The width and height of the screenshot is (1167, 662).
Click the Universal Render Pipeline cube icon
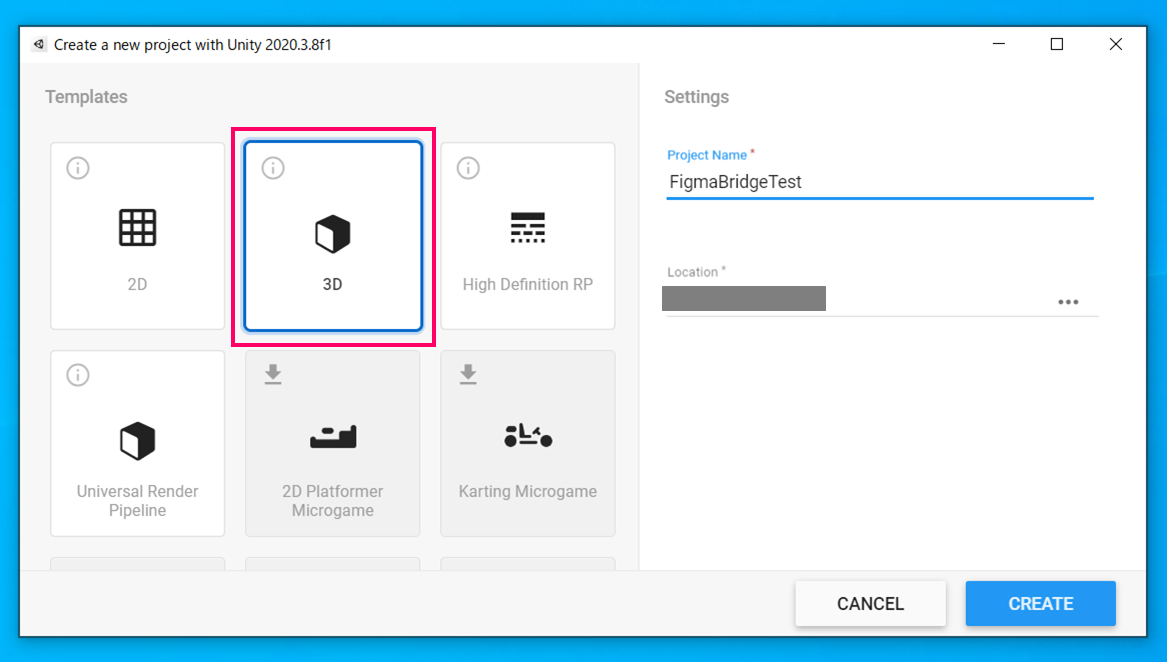tap(138, 441)
